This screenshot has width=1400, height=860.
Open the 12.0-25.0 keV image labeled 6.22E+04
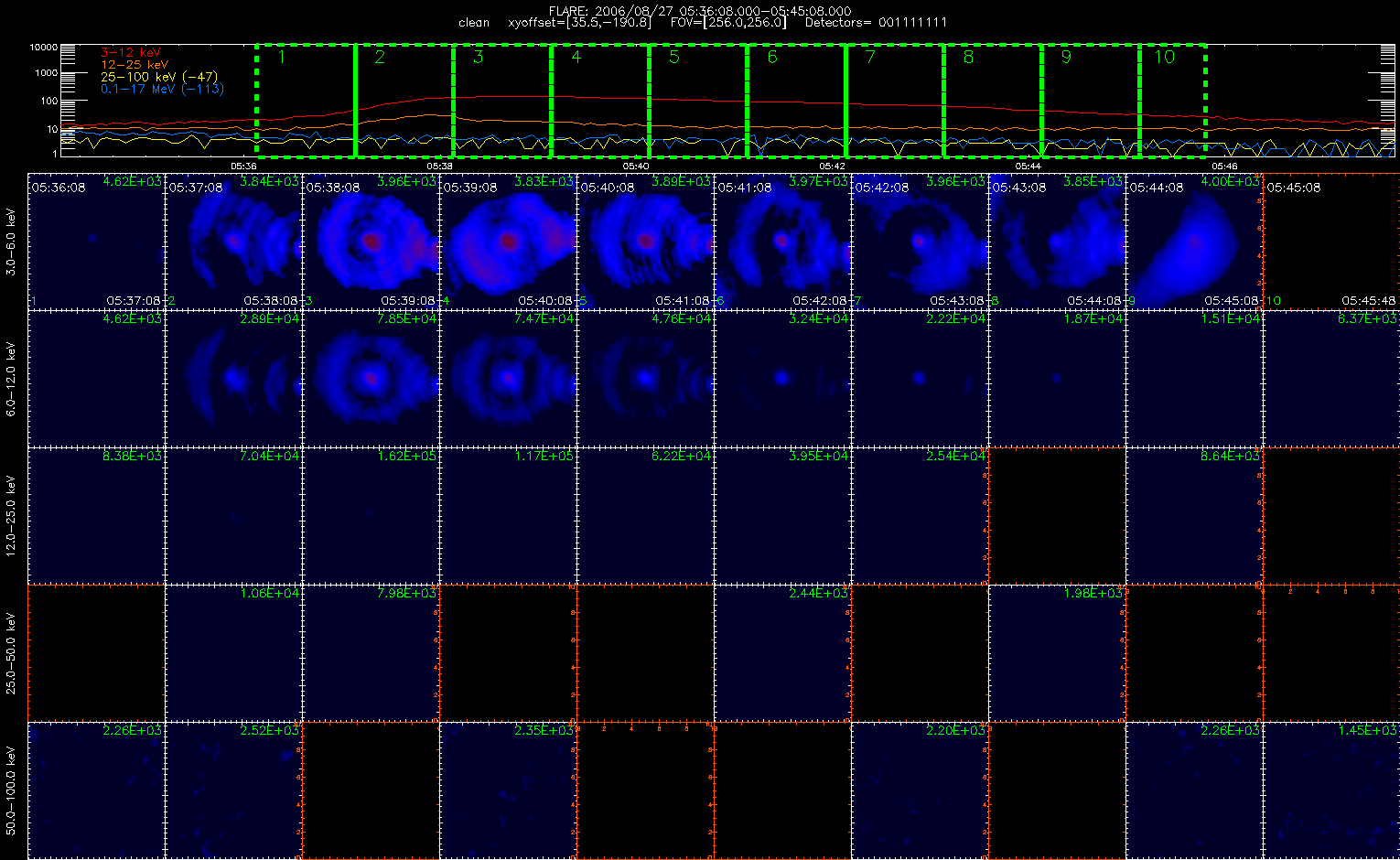(x=645, y=515)
